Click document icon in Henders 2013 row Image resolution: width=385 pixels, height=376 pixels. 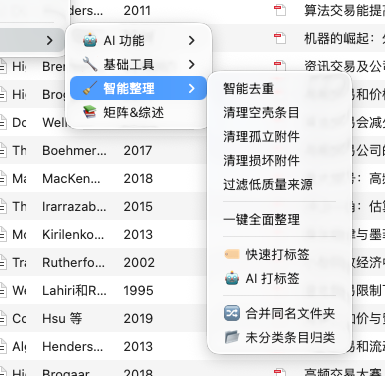tap(3, 346)
